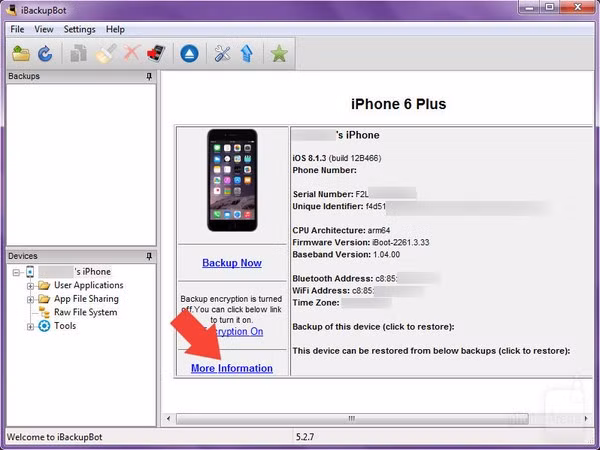Expand the Tools tree node
Image resolution: width=600 pixels, height=450 pixels.
pyautogui.click(x=30, y=326)
